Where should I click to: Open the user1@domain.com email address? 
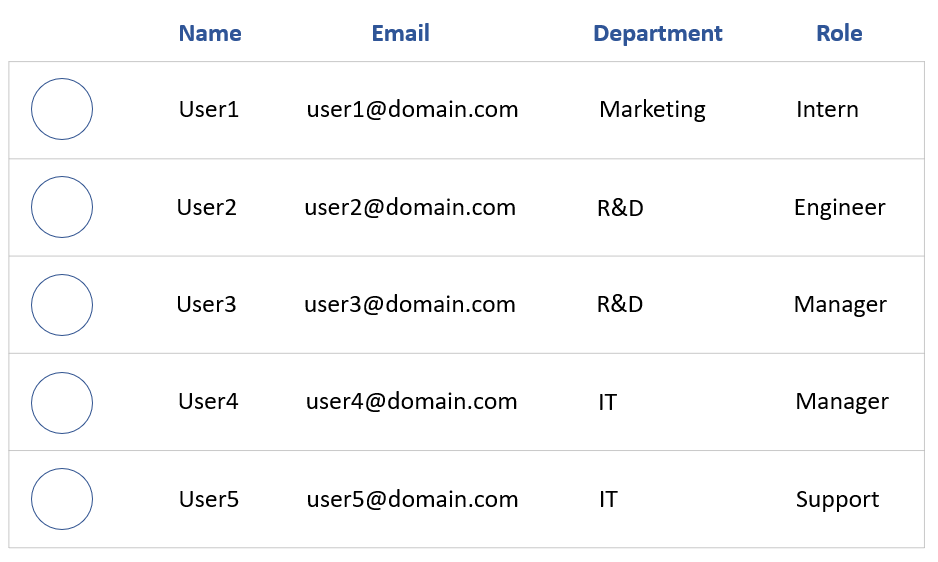point(412,109)
